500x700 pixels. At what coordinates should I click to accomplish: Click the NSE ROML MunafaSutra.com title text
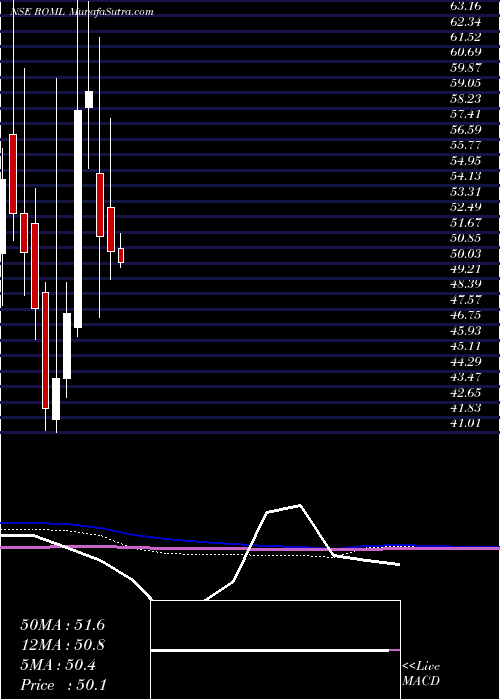coord(82,12)
